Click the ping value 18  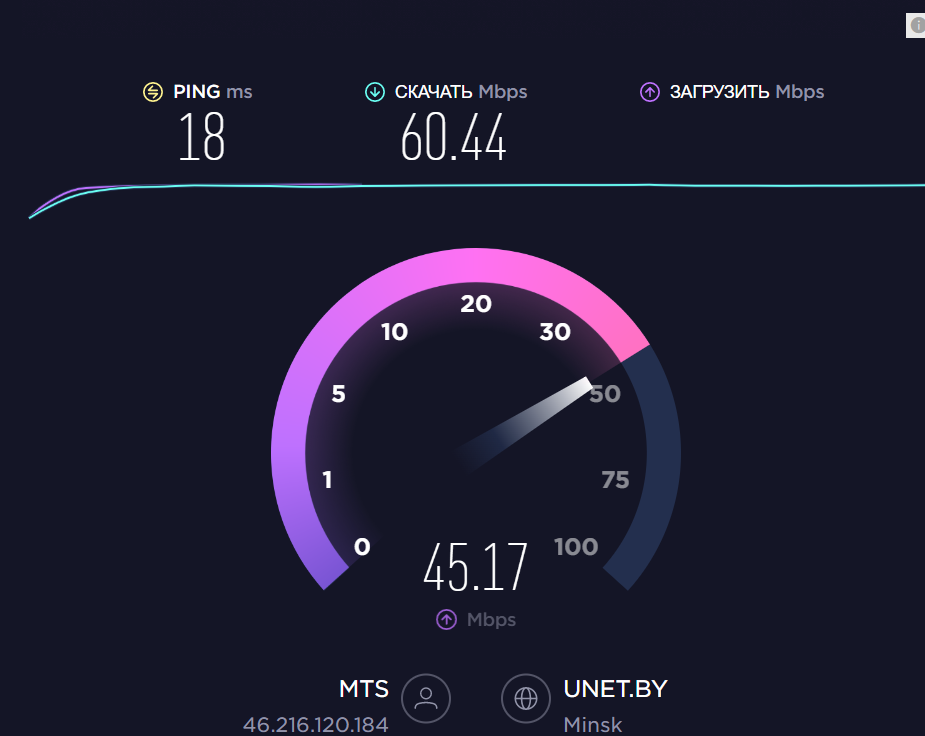pyautogui.click(x=202, y=137)
